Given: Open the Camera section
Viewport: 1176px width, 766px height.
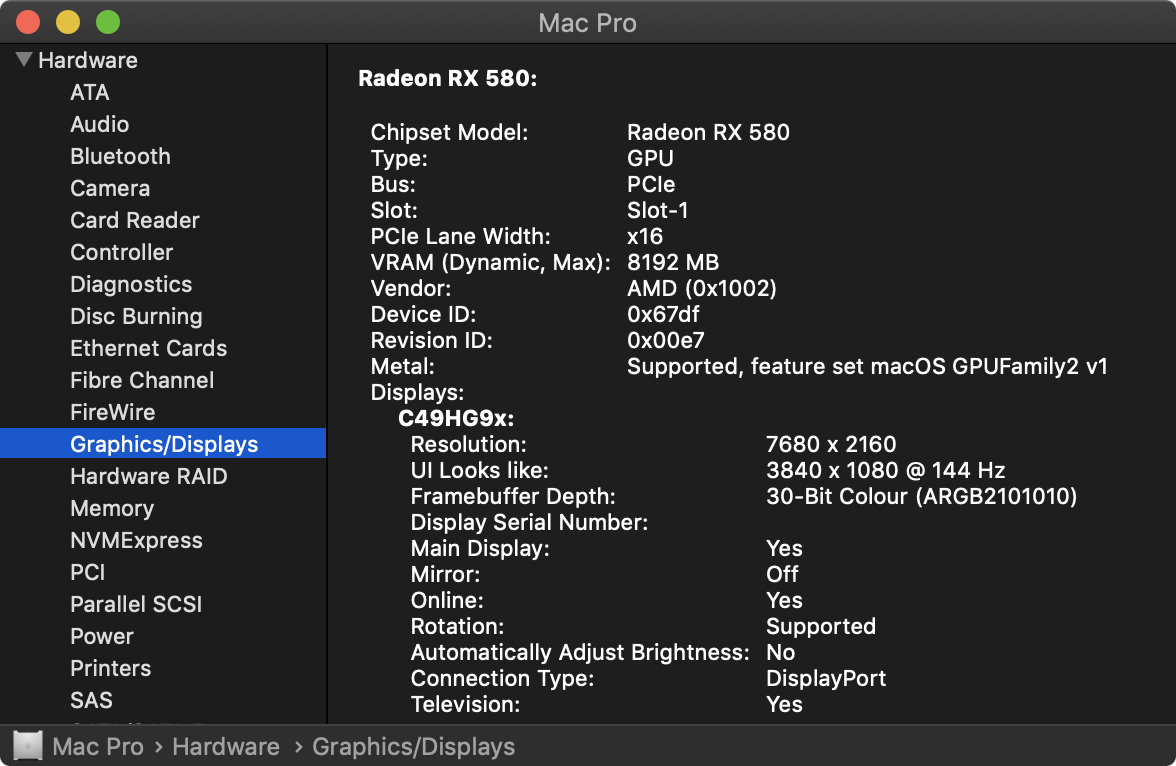Looking at the screenshot, I should (x=110, y=188).
